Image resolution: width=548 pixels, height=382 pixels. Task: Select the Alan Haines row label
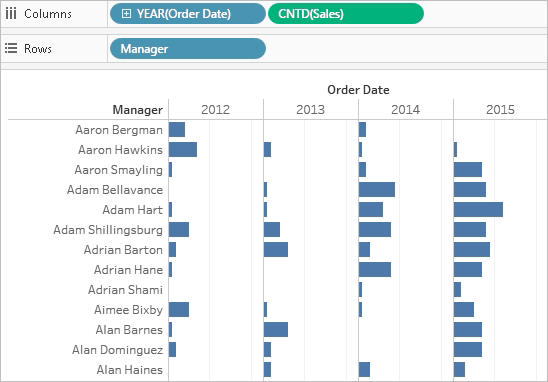coord(130,370)
